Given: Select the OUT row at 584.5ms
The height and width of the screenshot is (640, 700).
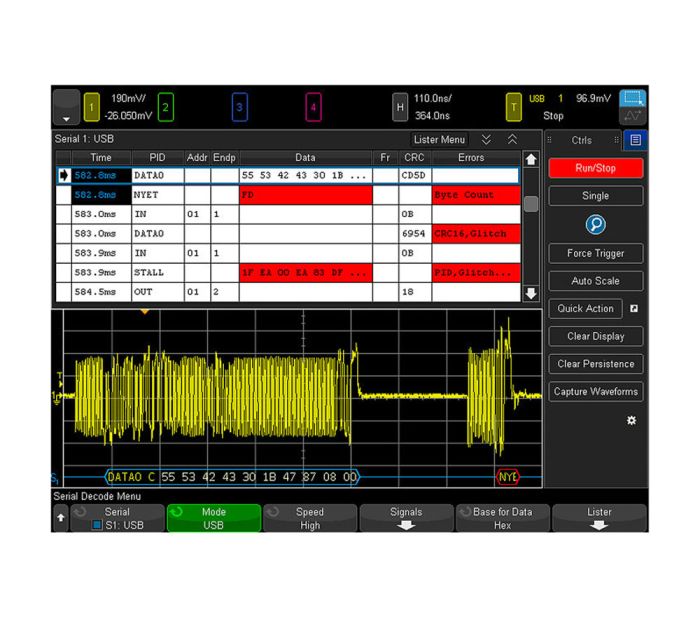Looking at the screenshot, I should 288,292.
